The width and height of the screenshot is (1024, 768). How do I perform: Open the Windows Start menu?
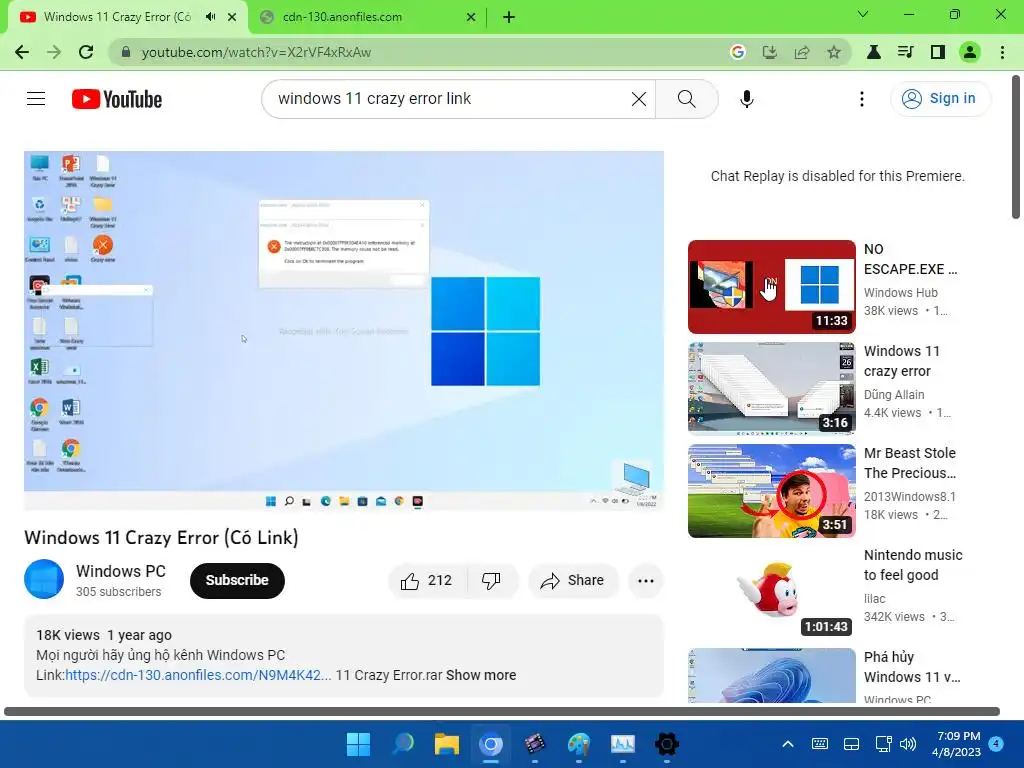[x=358, y=744]
